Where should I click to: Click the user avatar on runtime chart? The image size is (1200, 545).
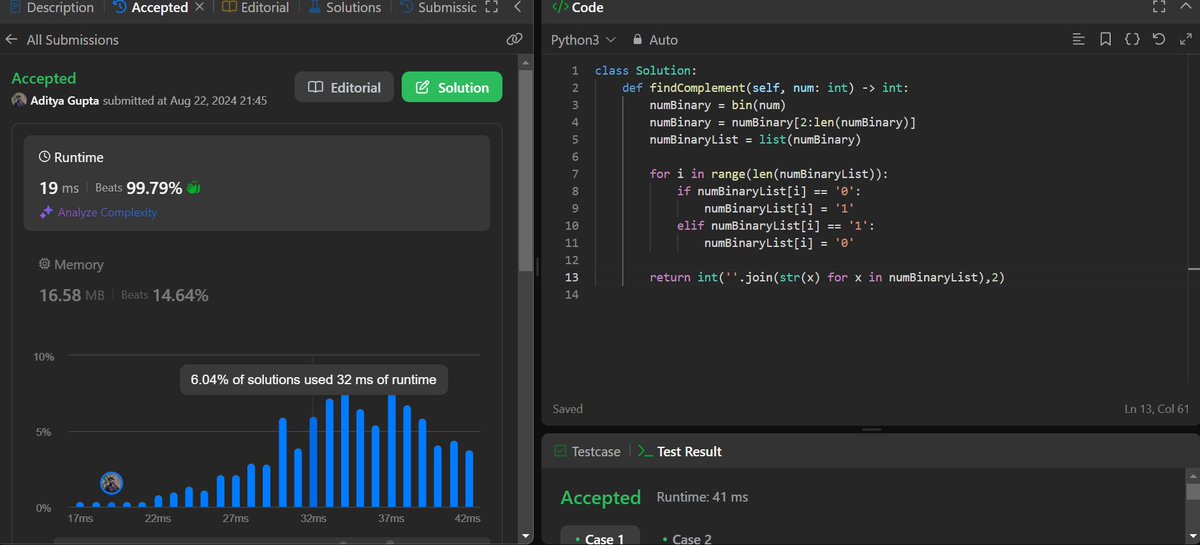click(x=112, y=483)
